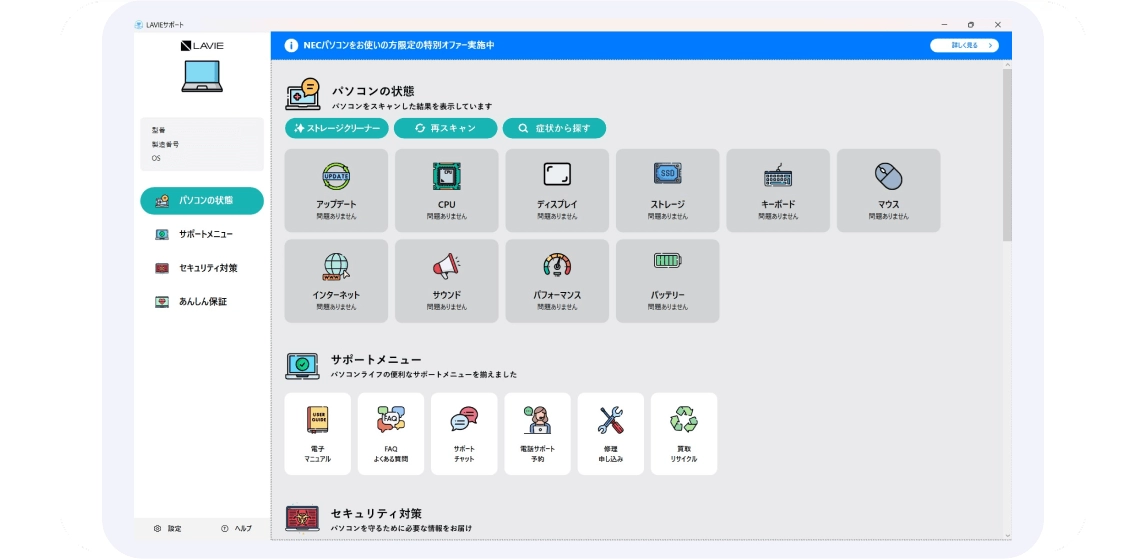Open the ストレージ SSD status card
The image size is (1146, 559).
click(x=667, y=191)
